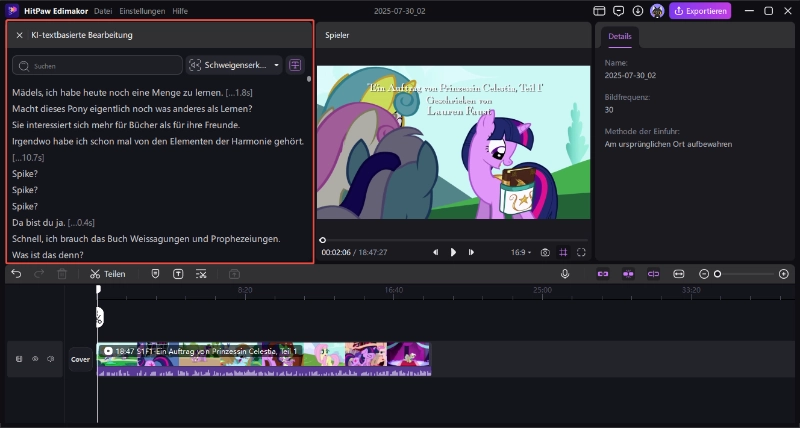Select line 'Irgendwo habe ich schon mal...'
Image resolution: width=800 pixels, height=428 pixels.
tap(158, 141)
